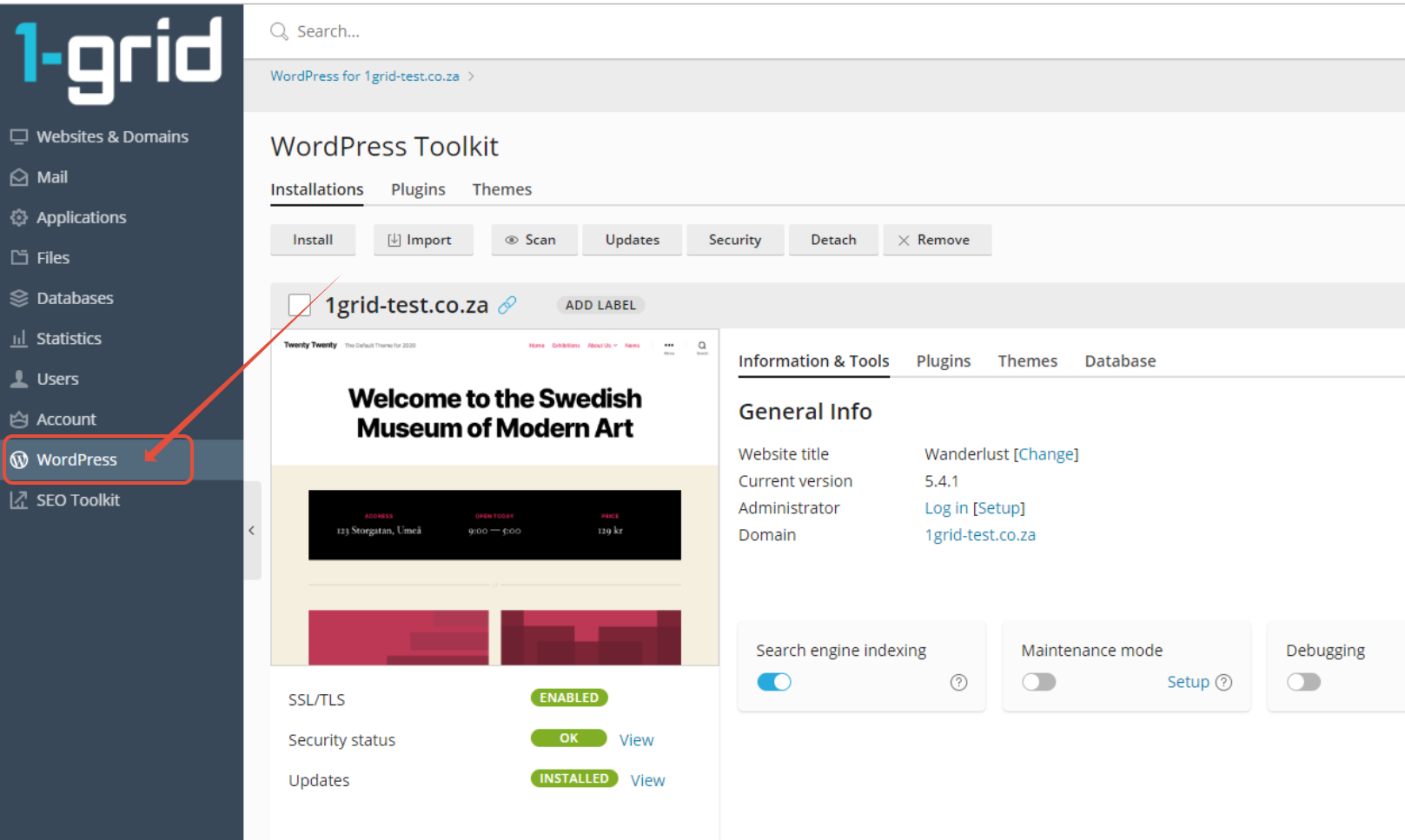1405x840 pixels.
Task: Click the SEO Toolkit chart icon
Action: (19, 499)
